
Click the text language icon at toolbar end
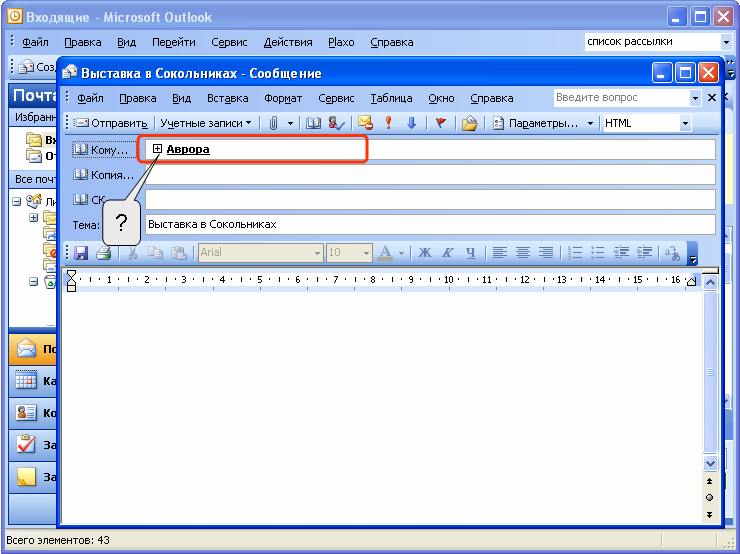673,252
